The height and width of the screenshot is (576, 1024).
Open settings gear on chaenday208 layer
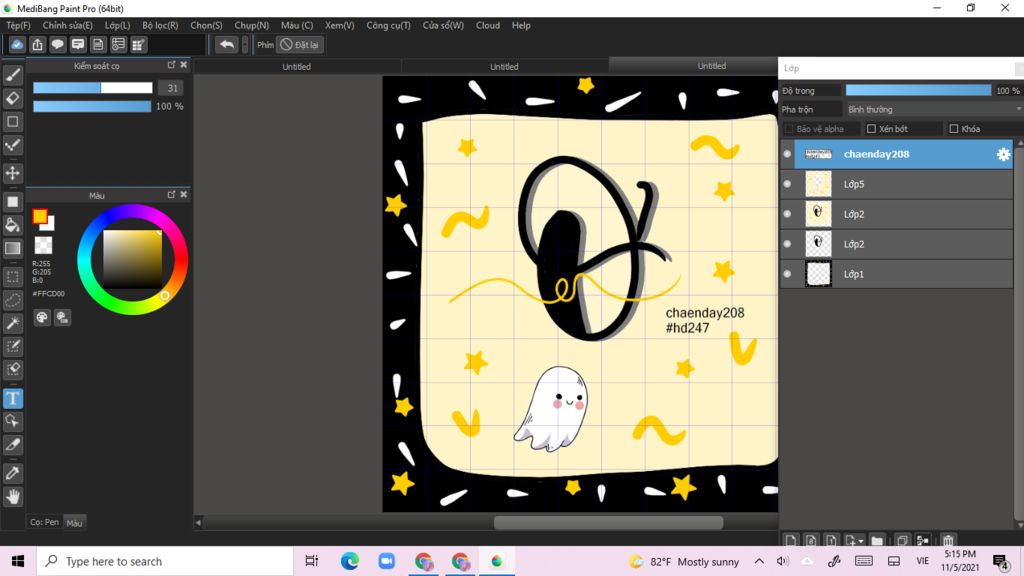[1003, 154]
